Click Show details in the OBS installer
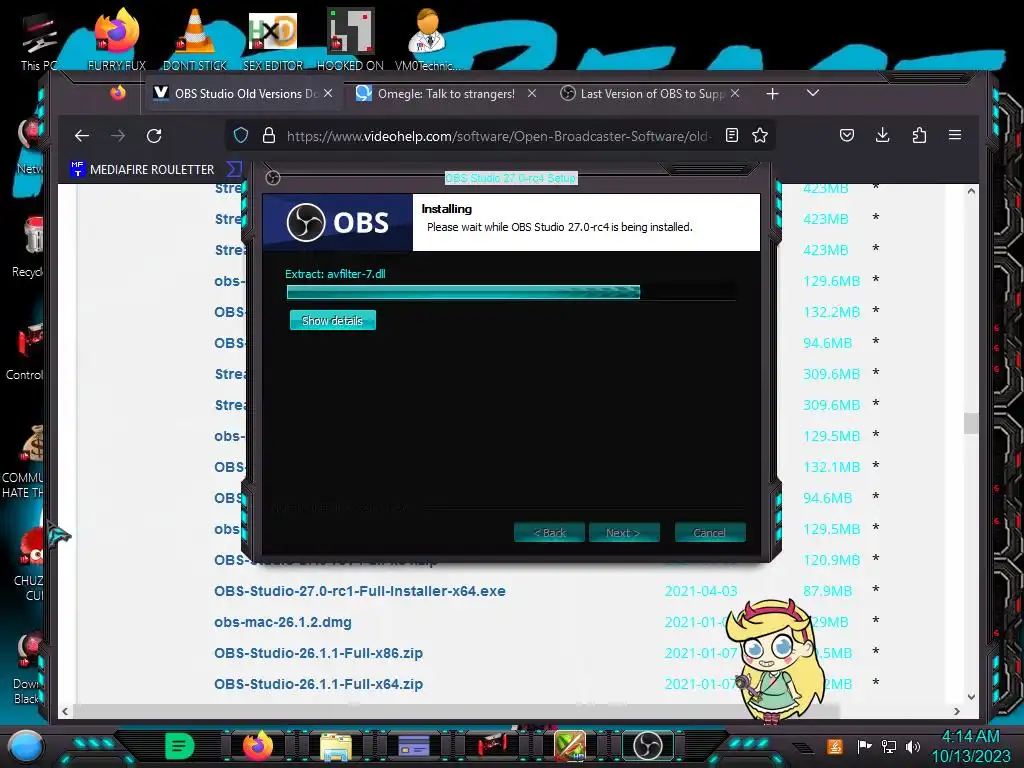 (x=332, y=321)
